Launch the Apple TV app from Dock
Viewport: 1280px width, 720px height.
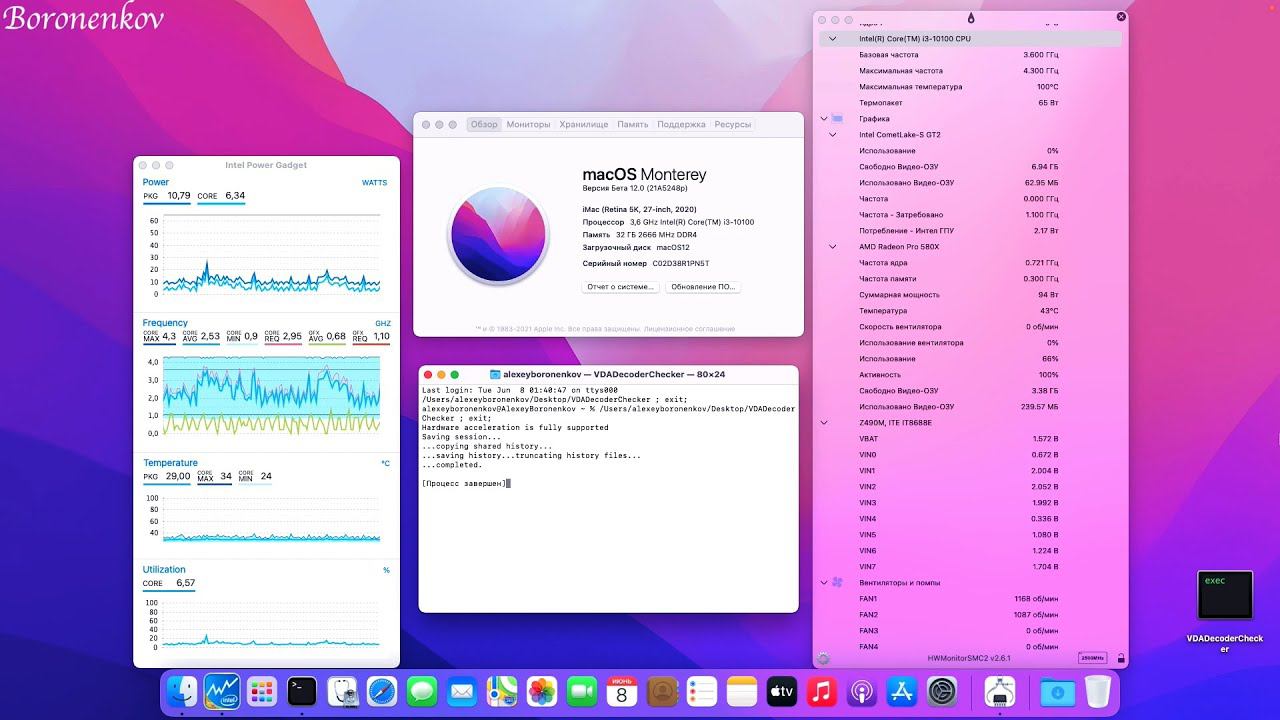click(x=781, y=691)
